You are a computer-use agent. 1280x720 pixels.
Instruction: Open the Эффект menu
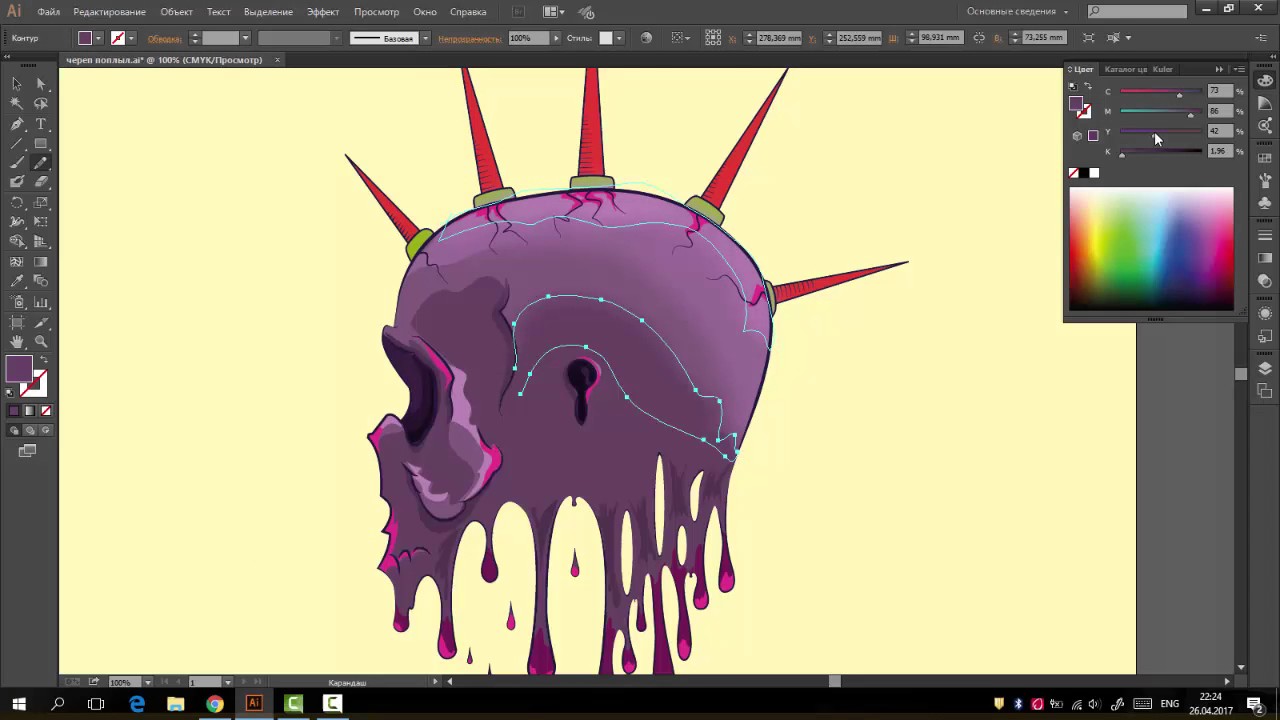pos(323,12)
